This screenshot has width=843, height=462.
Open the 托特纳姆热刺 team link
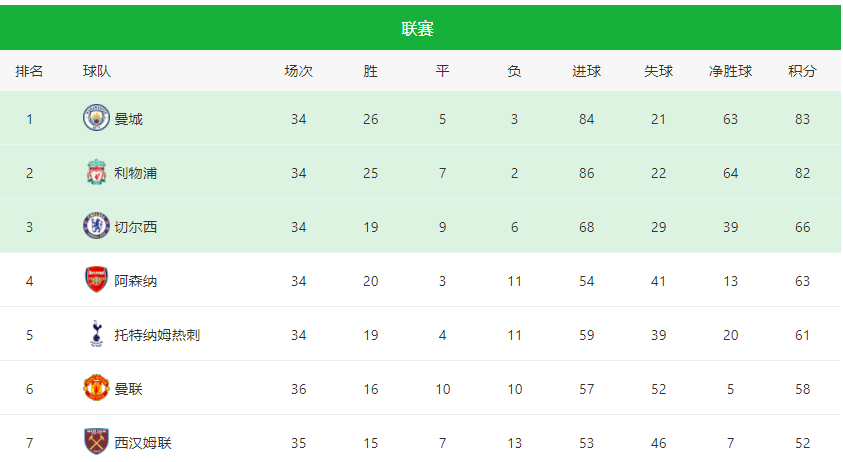click(156, 336)
